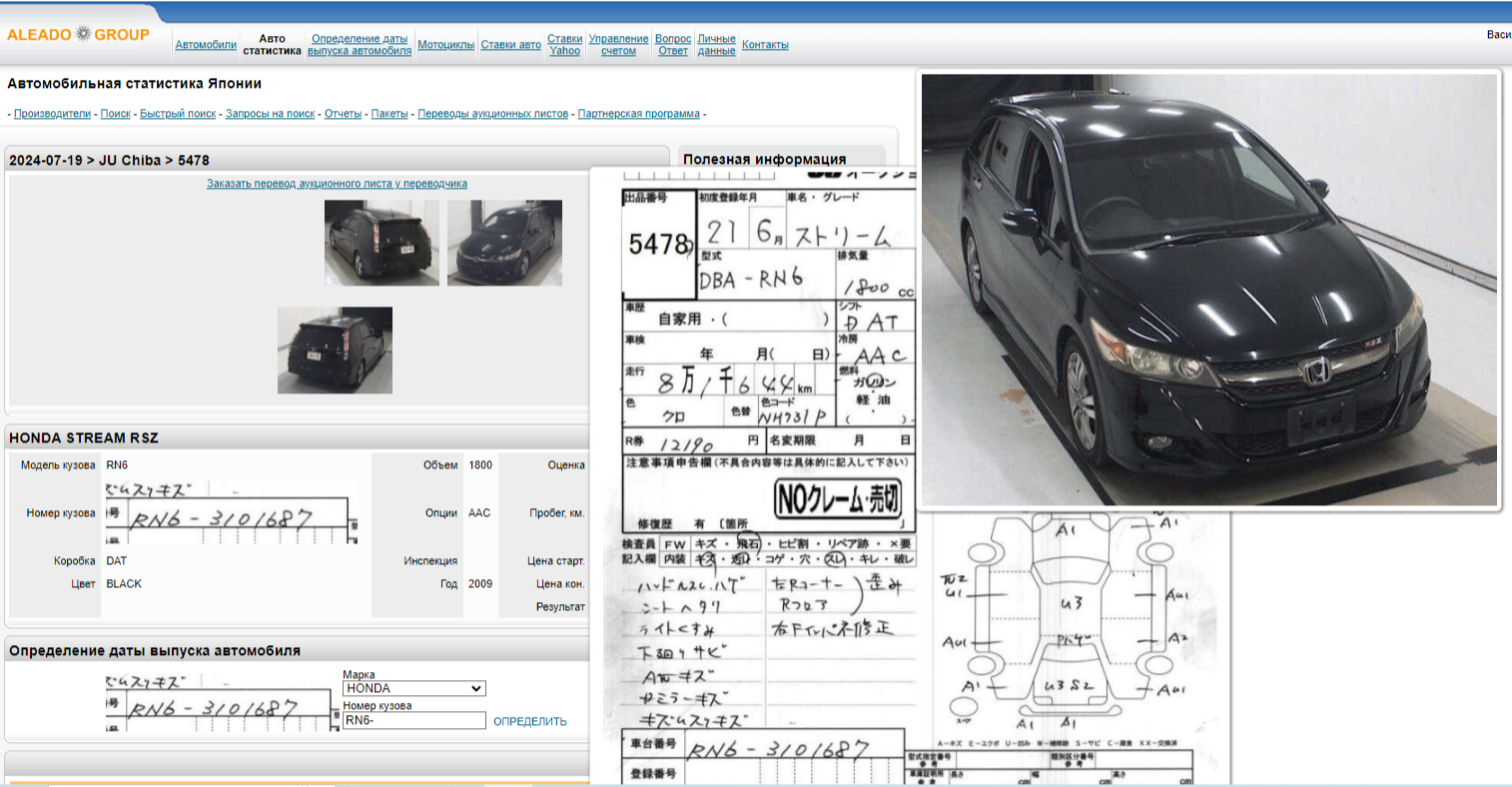Open the Вопрос Ответ page
The image size is (1512, 787).
point(673,45)
